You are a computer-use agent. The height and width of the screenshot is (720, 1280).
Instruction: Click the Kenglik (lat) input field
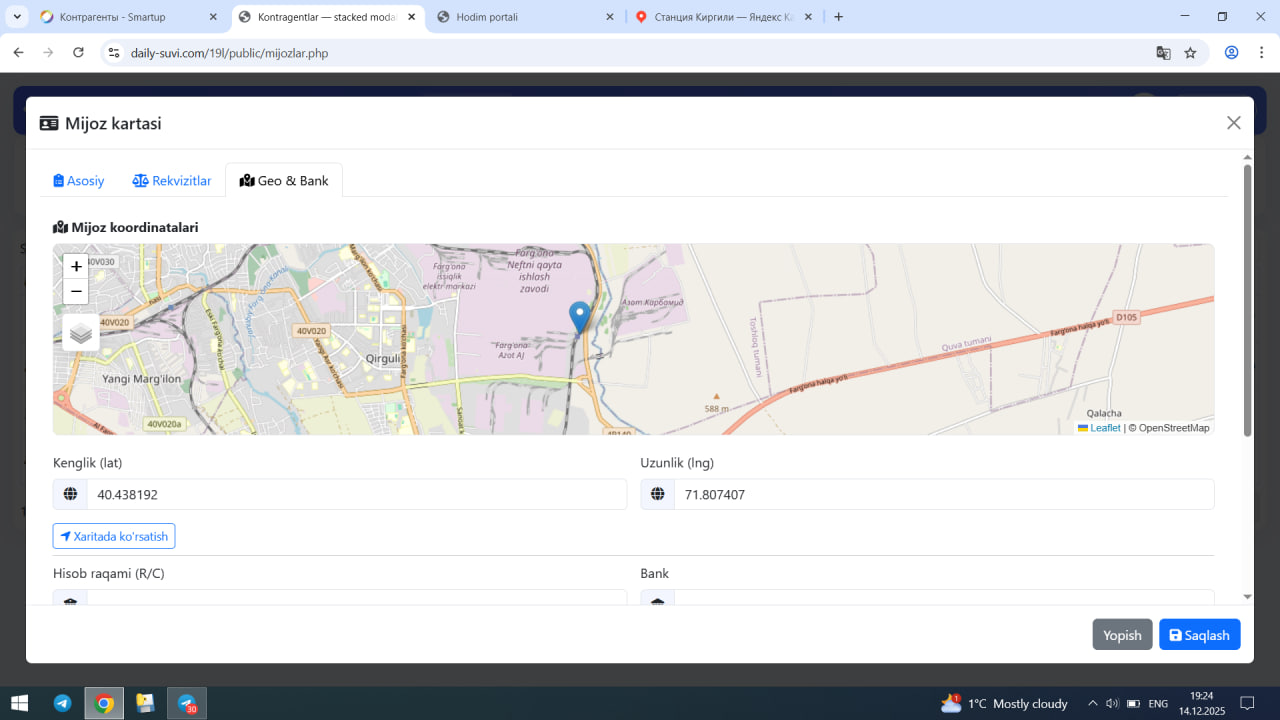click(356, 494)
